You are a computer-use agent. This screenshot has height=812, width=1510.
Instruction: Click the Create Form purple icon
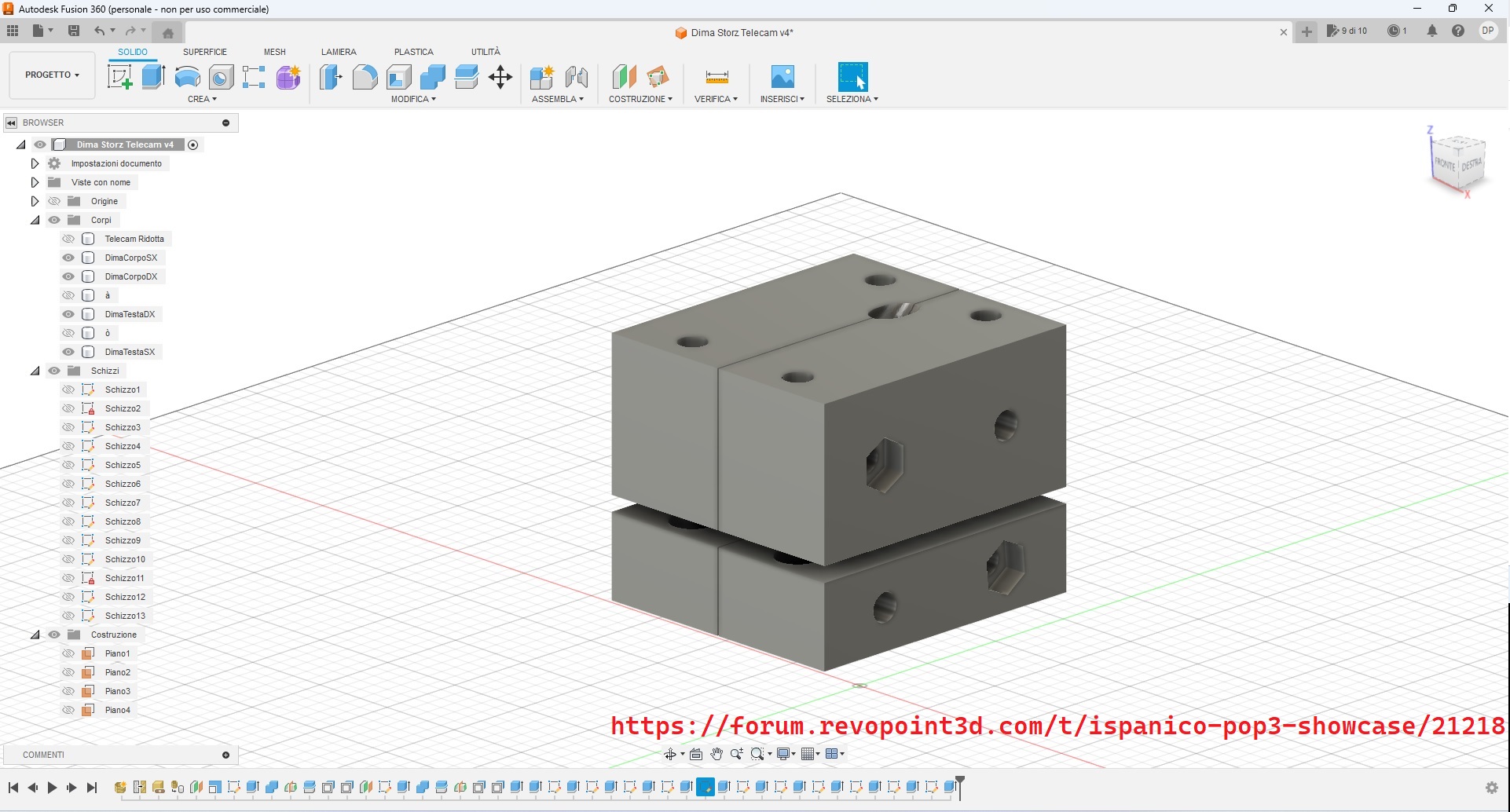pos(288,77)
